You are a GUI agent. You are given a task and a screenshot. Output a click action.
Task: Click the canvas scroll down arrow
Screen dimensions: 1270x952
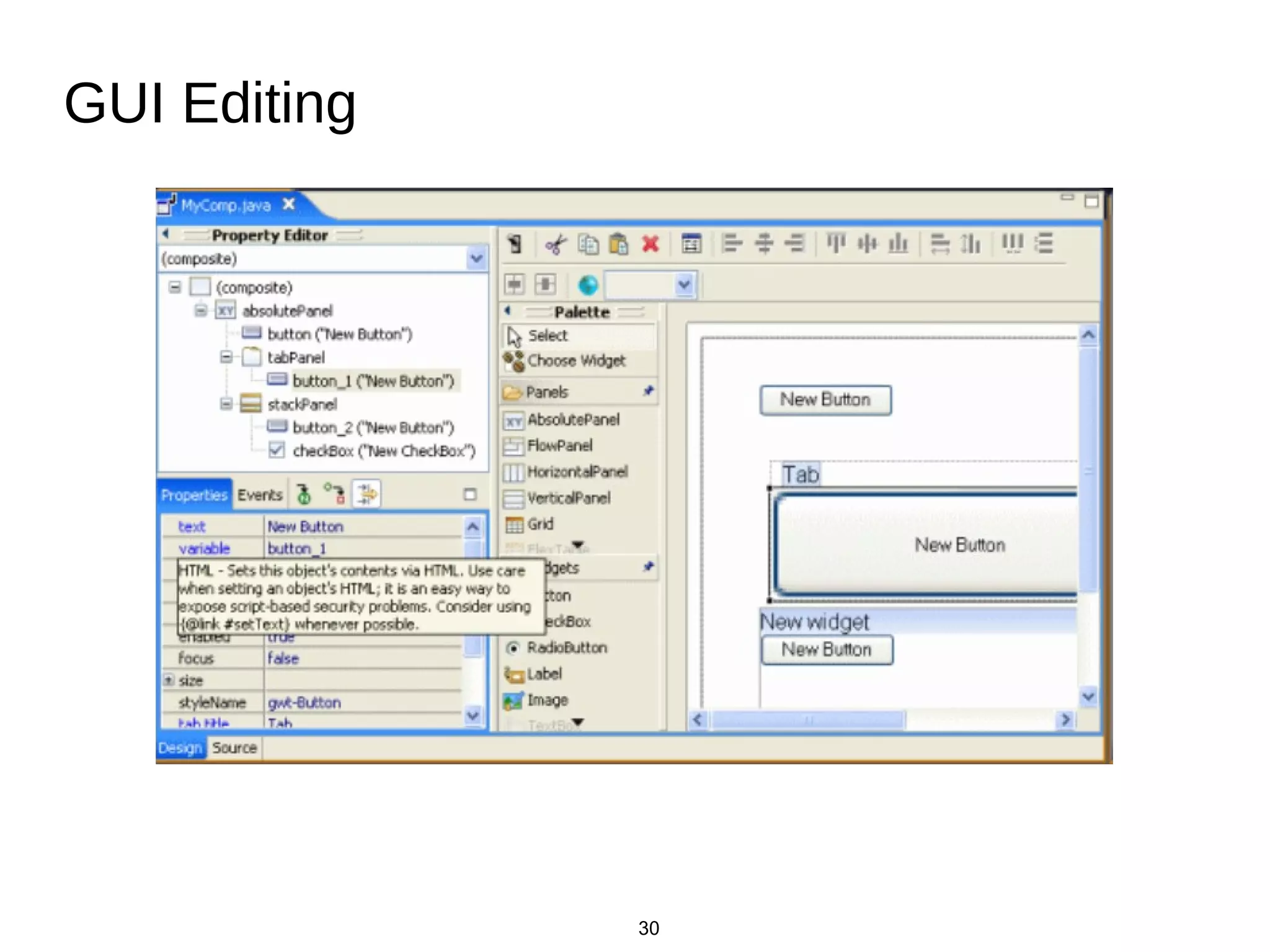click(1088, 696)
